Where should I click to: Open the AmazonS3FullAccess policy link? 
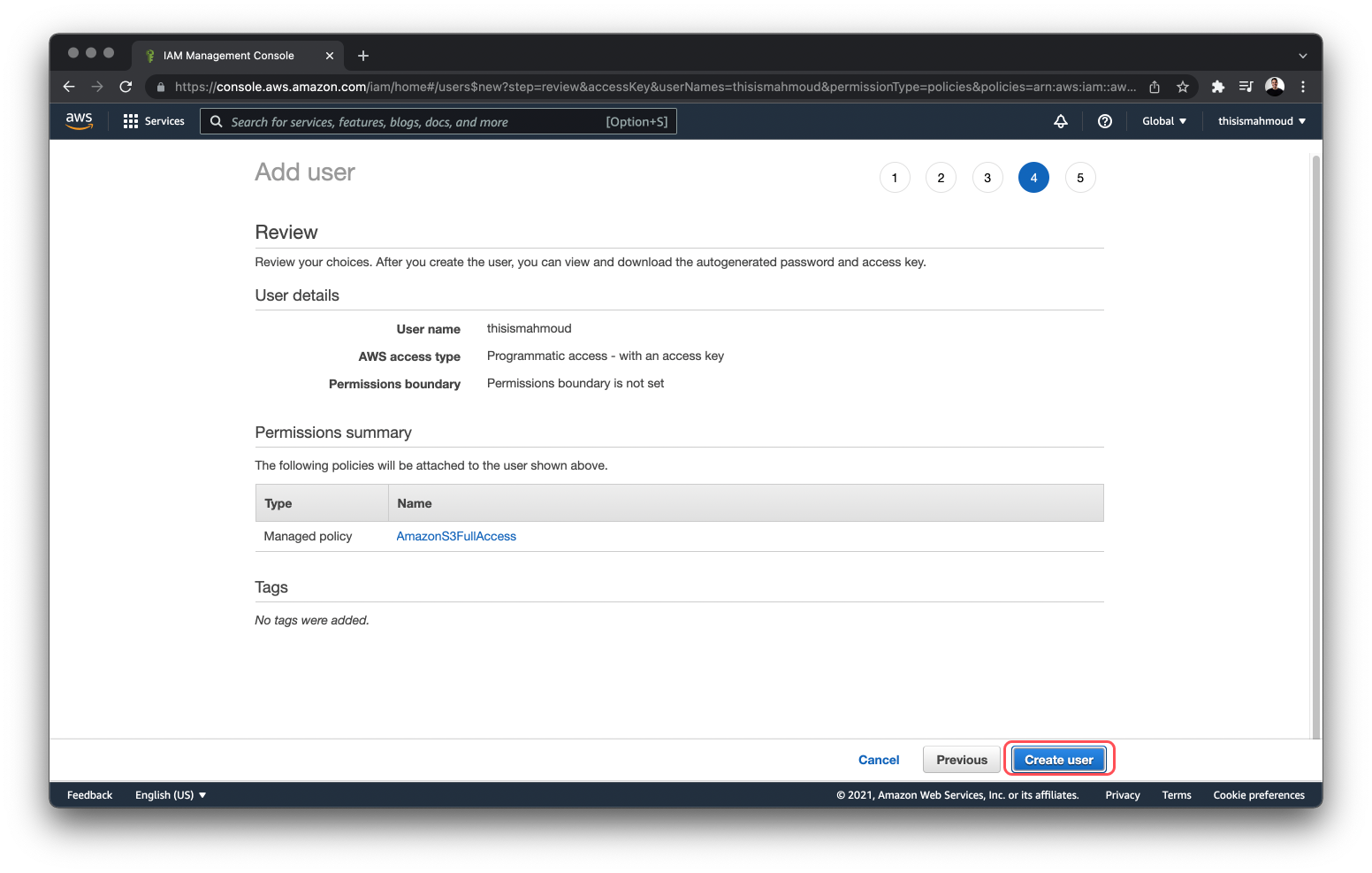coord(456,536)
